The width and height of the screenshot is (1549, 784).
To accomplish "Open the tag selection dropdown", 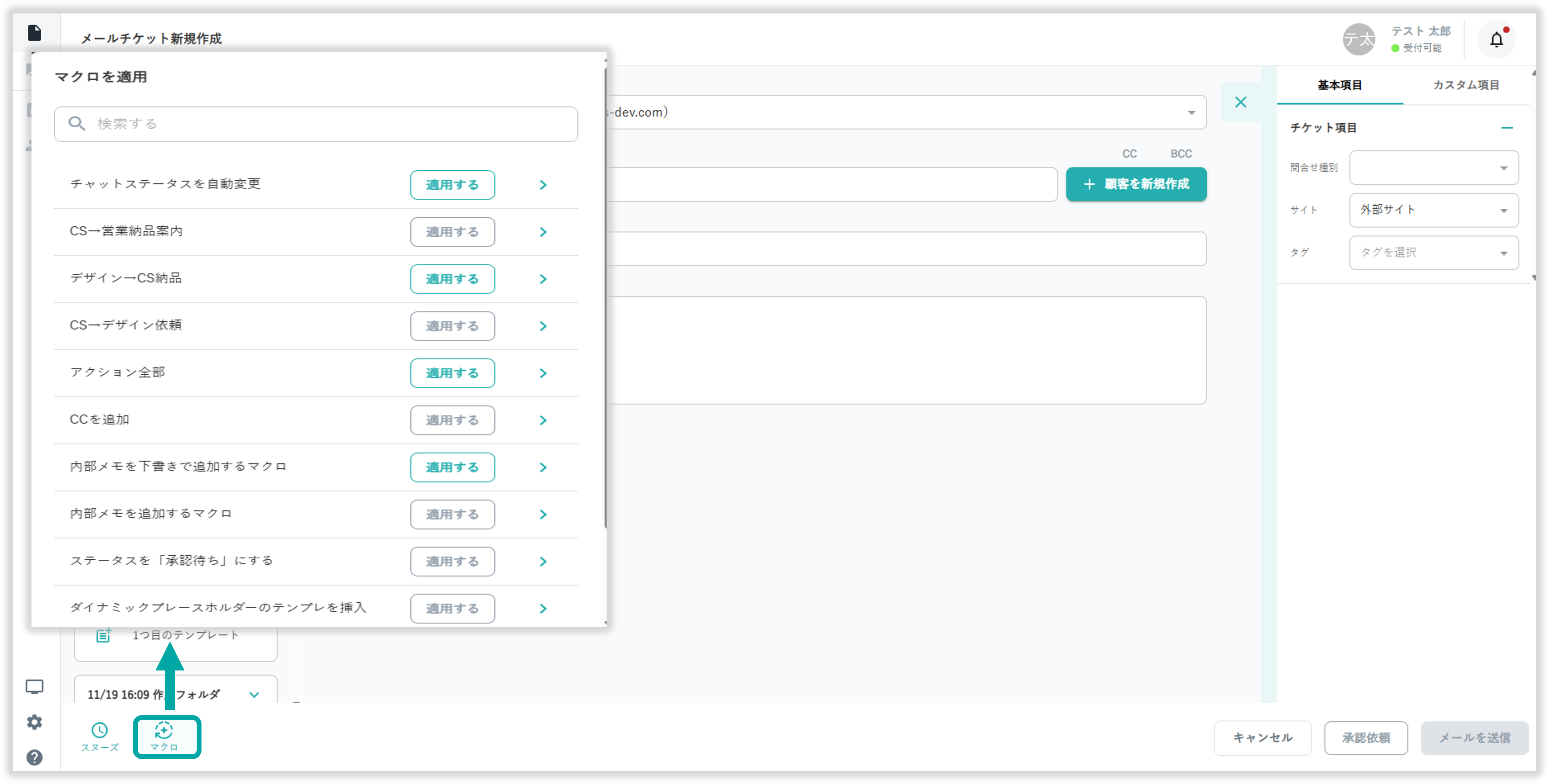I will pyautogui.click(x=1434, y=253).
